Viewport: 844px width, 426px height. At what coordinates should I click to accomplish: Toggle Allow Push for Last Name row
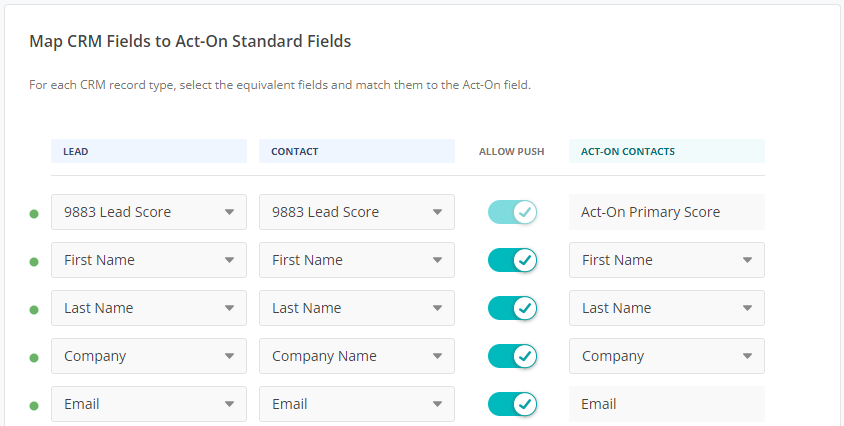(x=512, y=308)
